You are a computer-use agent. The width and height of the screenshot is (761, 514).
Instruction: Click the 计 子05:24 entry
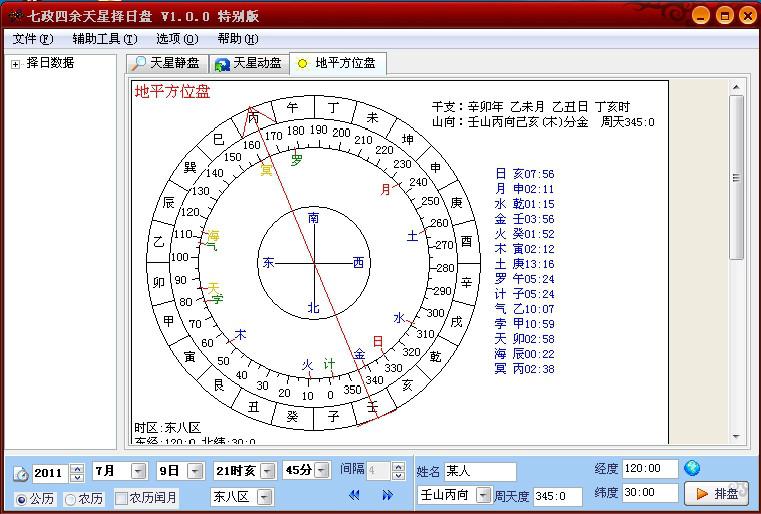pos(524,294)
